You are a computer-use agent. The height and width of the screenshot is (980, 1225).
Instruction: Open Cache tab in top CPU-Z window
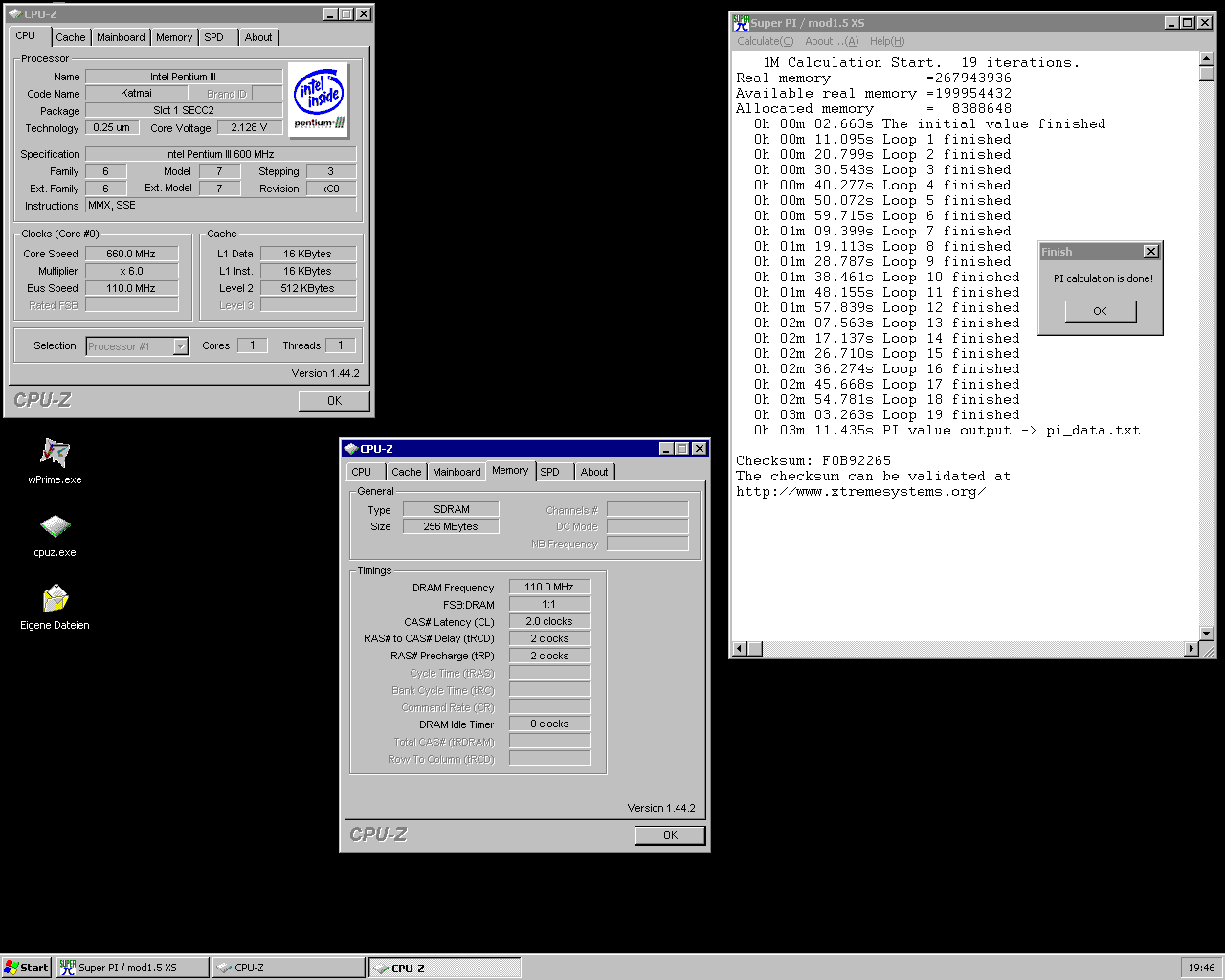pos(70,37)
